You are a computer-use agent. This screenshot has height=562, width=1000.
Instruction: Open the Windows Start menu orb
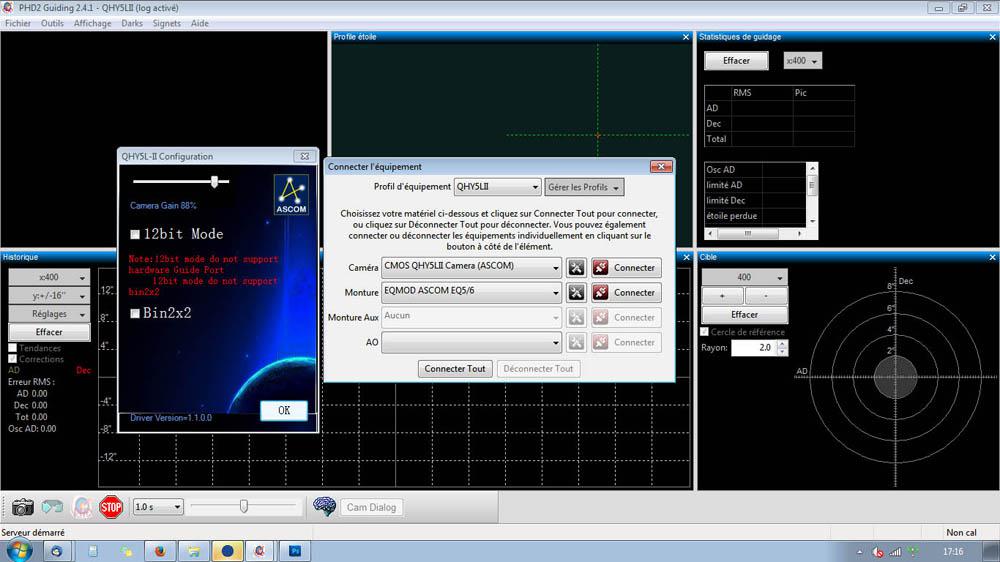[18, 551]
